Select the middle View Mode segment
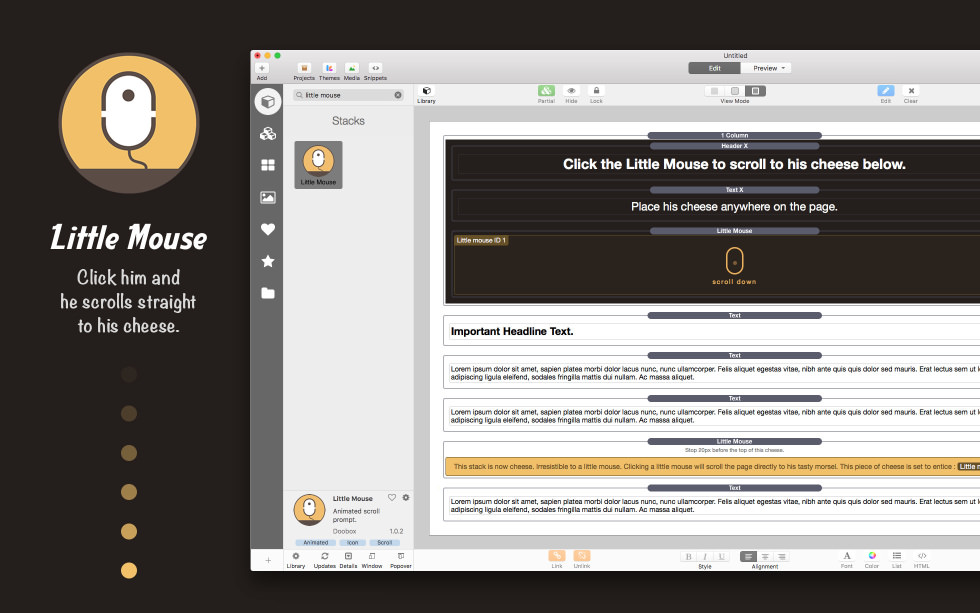The image size is (980, 613). pyautogui.click(x=734, y=91)
